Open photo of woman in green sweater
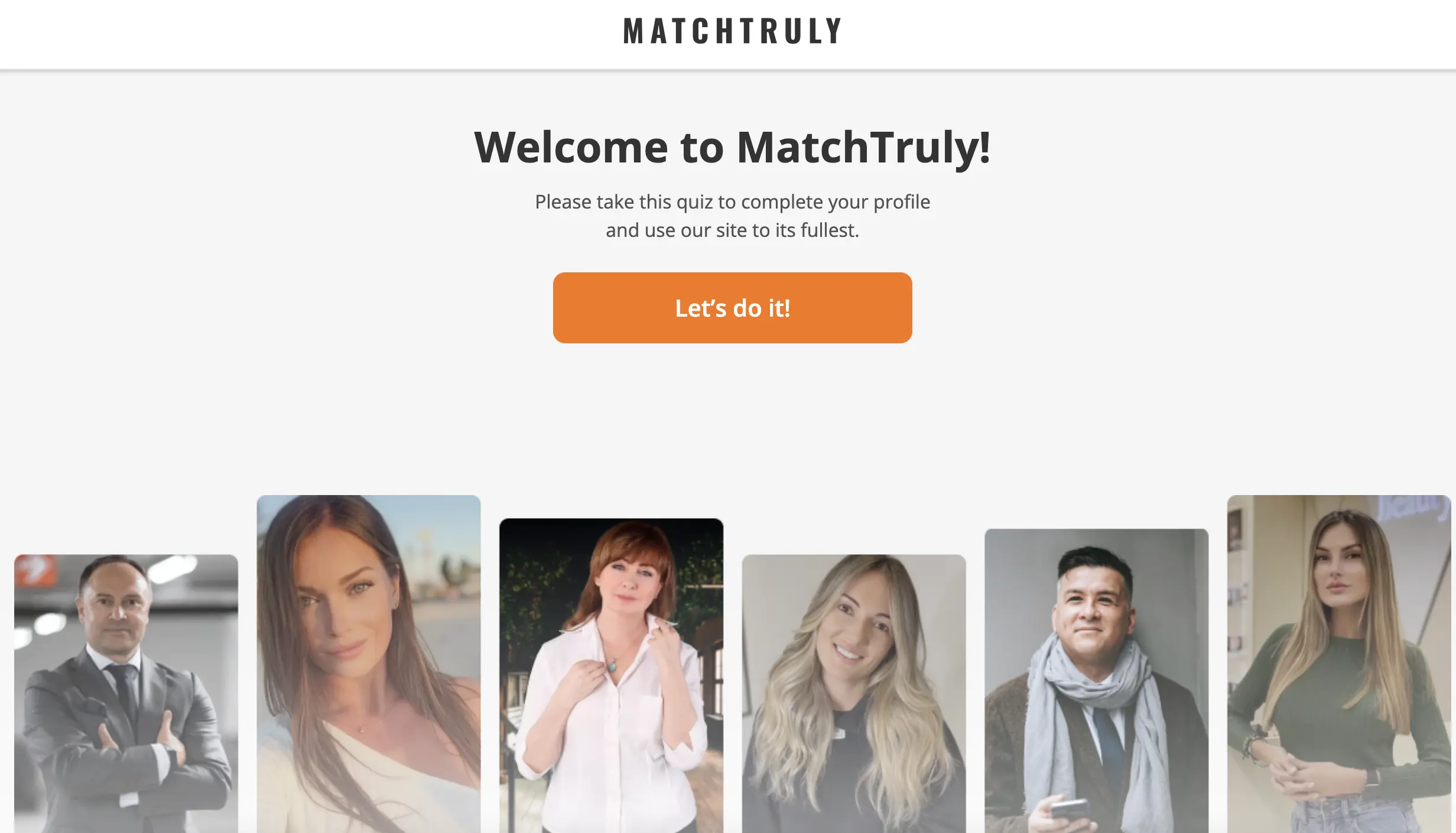 (1339, 664)
